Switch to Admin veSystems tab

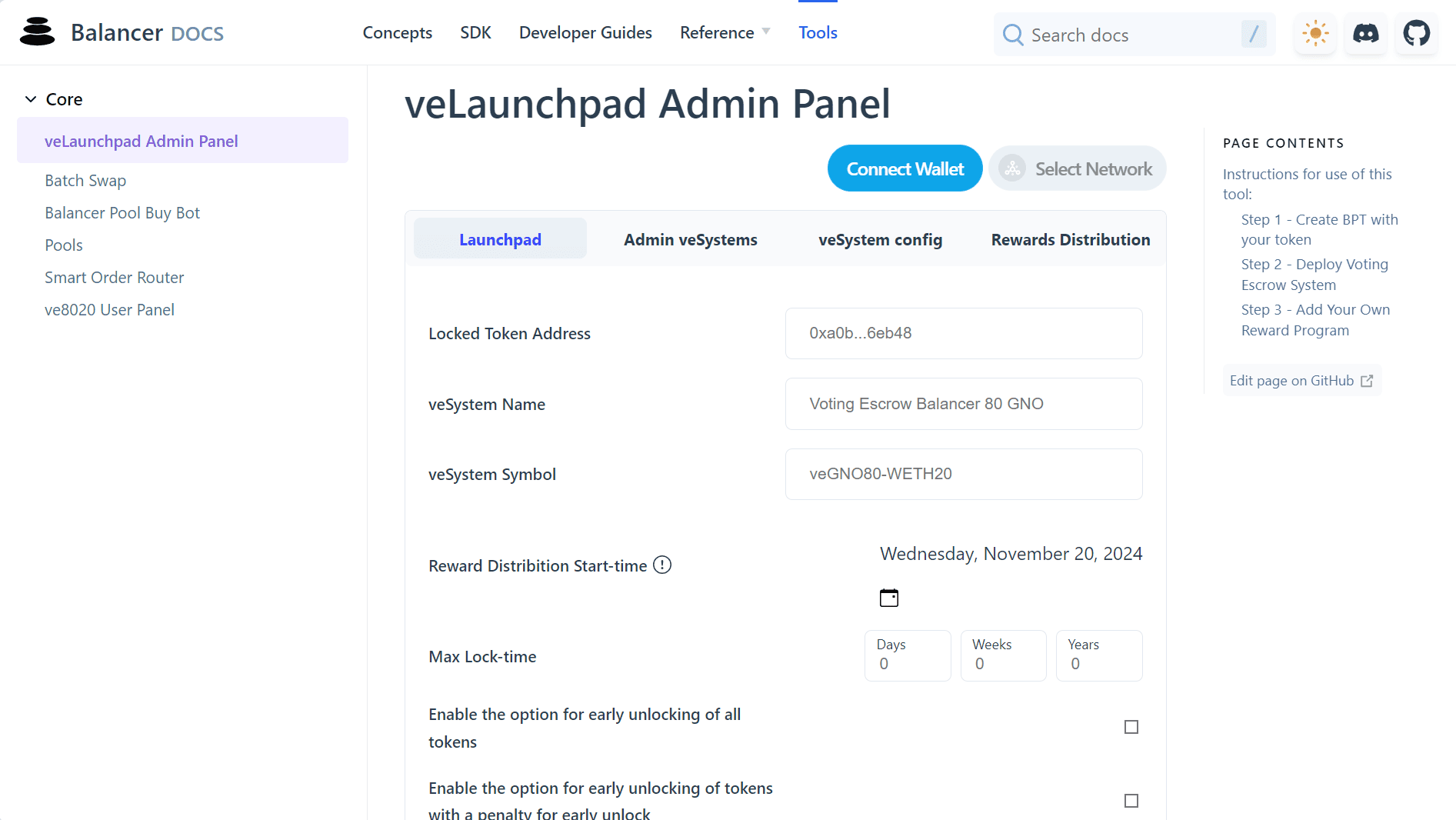click(690, 240)
